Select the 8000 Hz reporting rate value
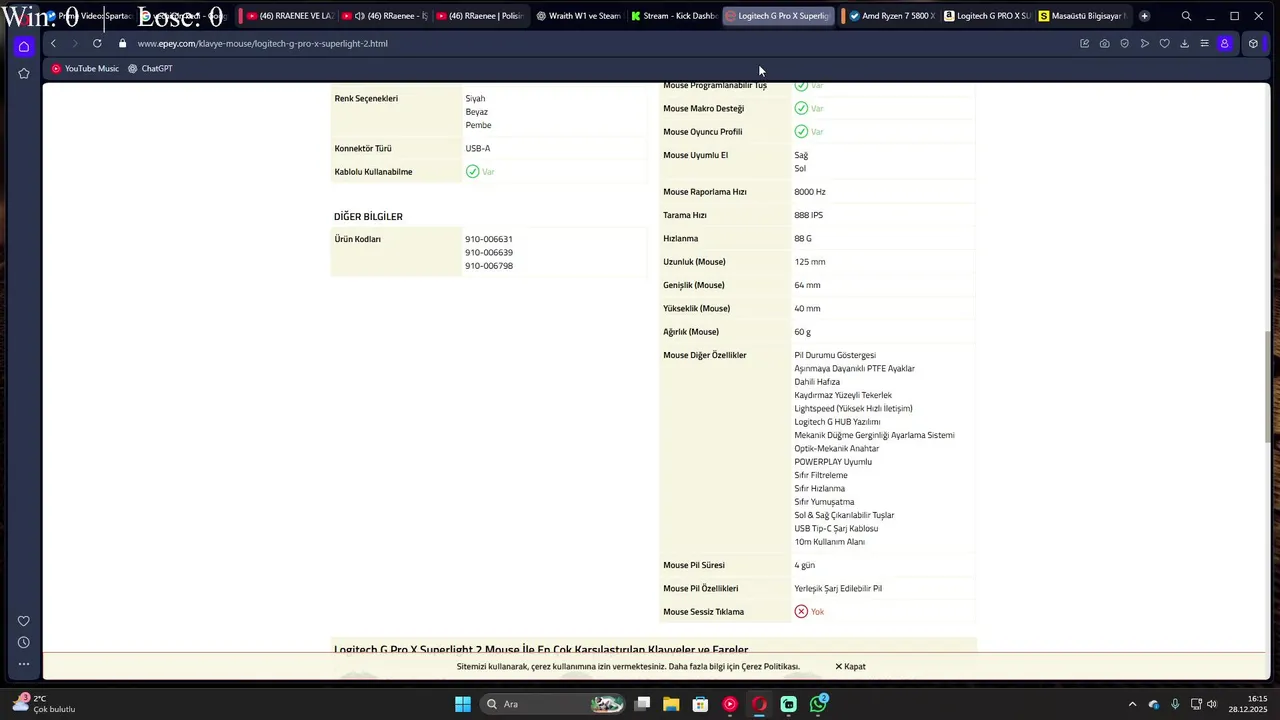1280x720 pixels. point(810,192)
